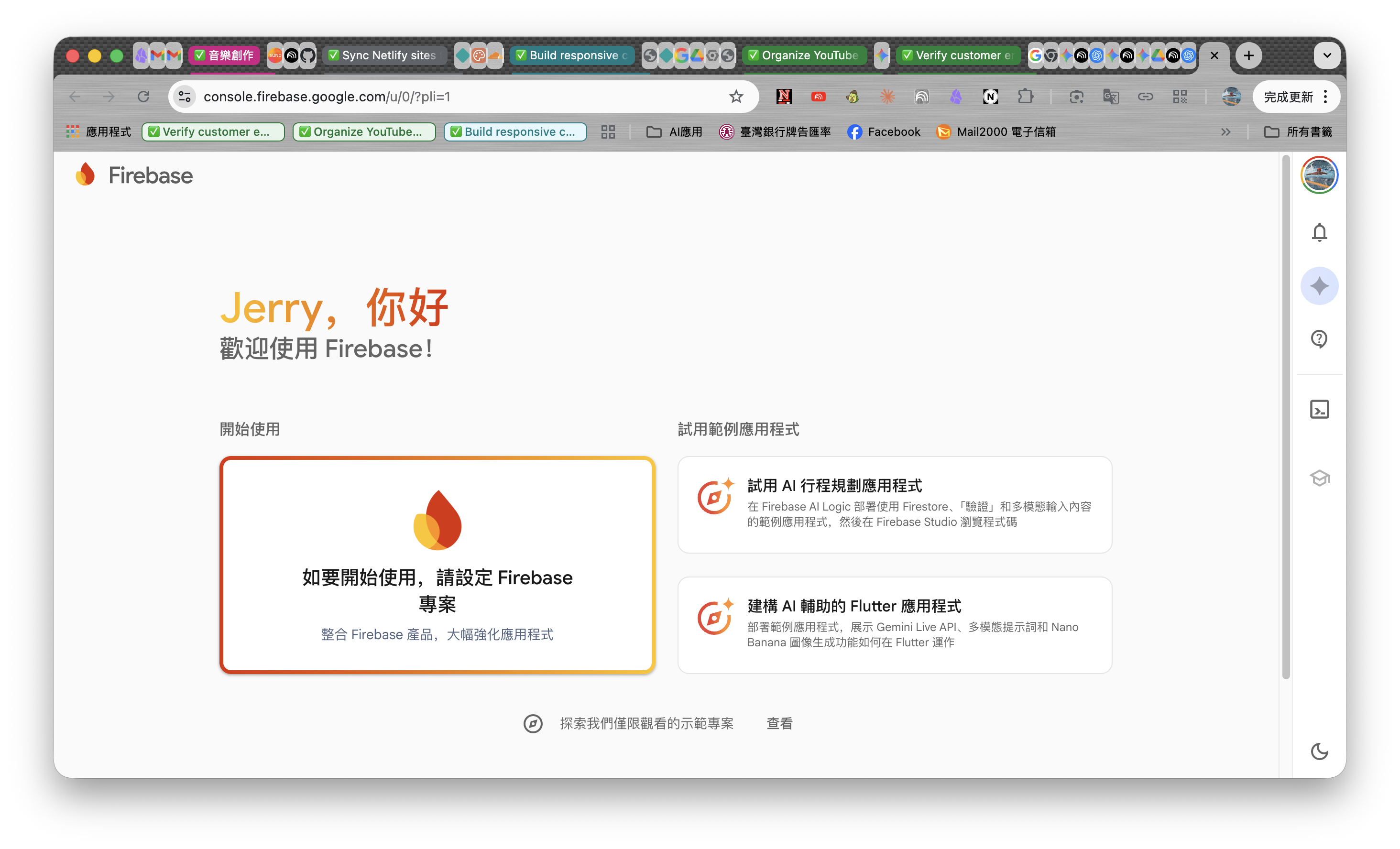Screen dimensions: 1400x849
Task: Expand the Verify customer tab group in tab strip
Action: click(x=959, y=55)
